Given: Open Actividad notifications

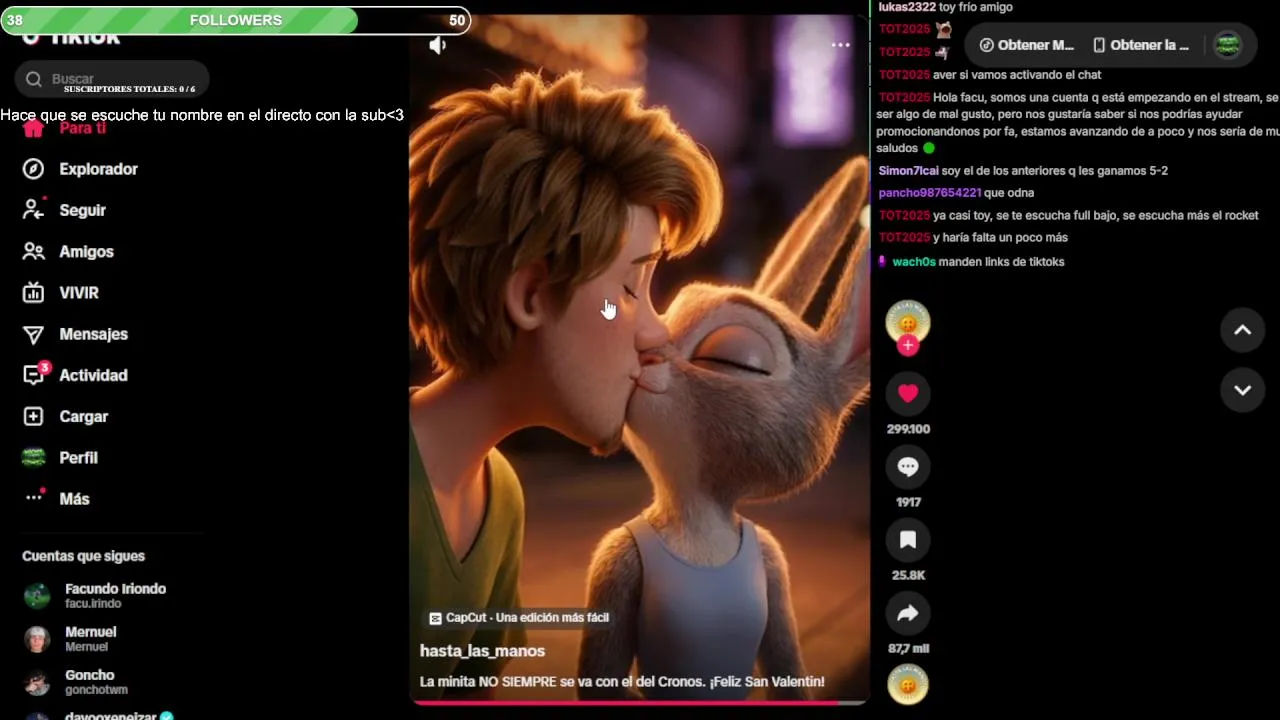Looking at the screenshot, I should click(x=93, y=375).
